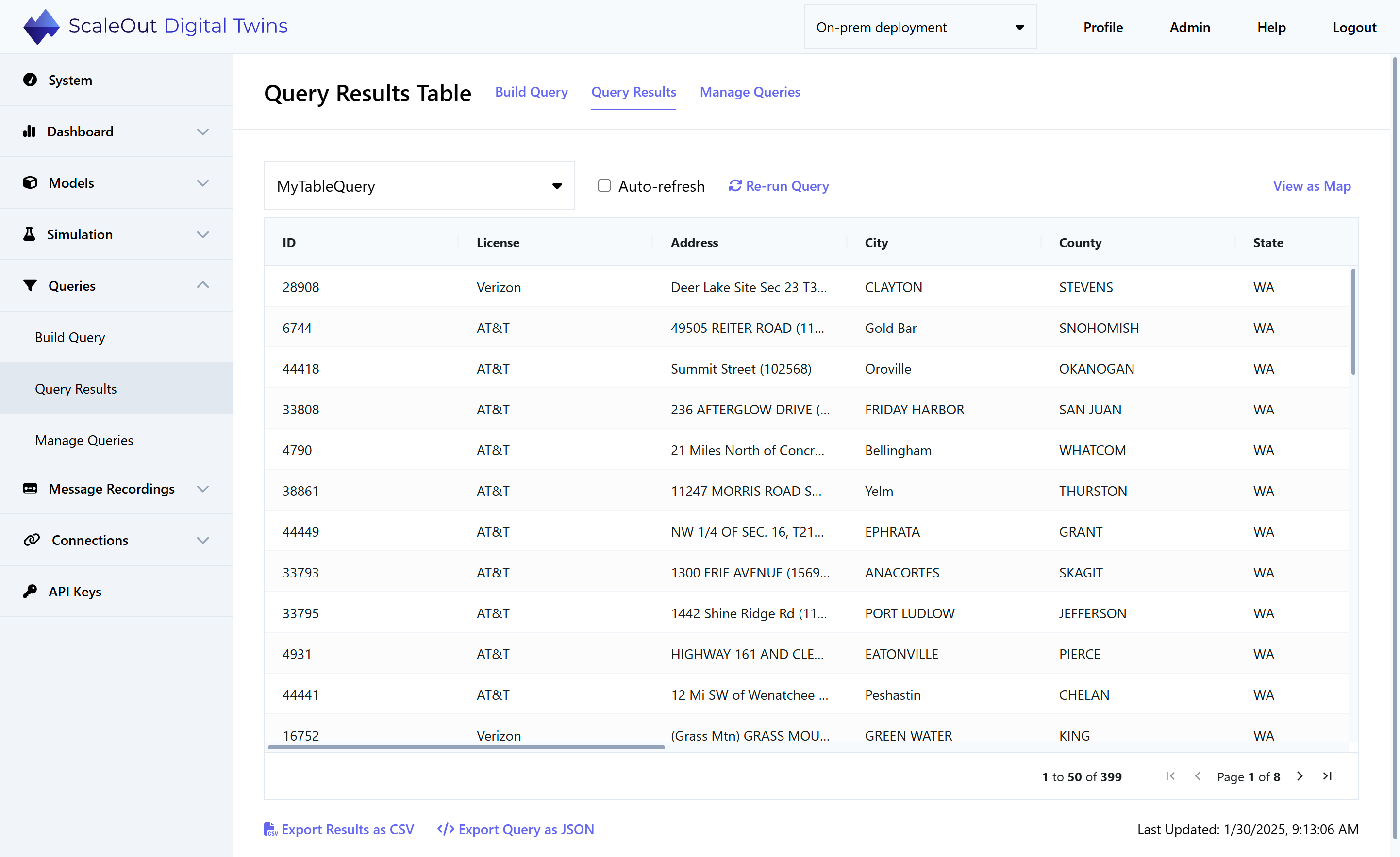
Task: Click the PORT LUDLOW city cell
Action: point(910,613)
